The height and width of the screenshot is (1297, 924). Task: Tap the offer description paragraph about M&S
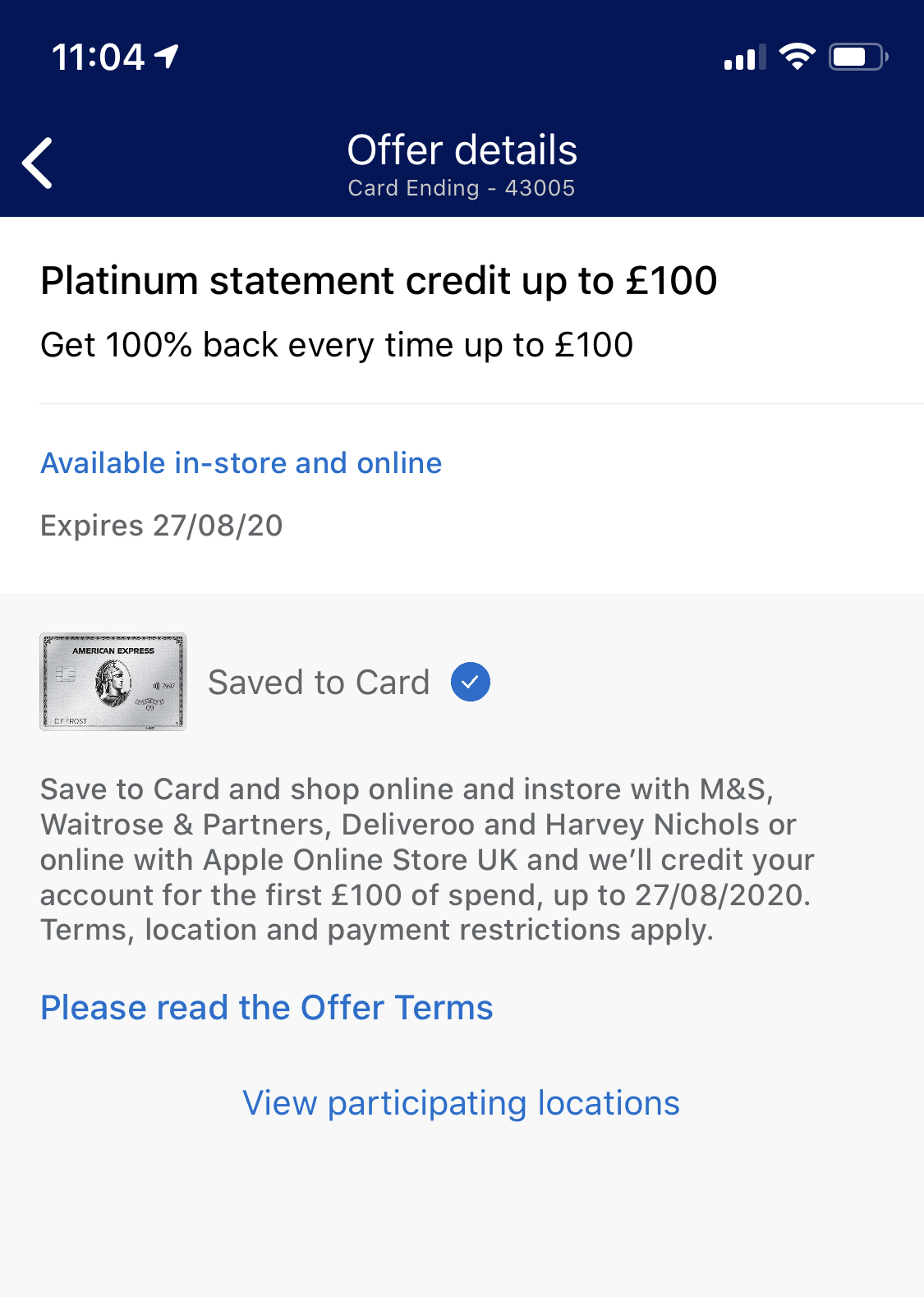coord(427,859)
